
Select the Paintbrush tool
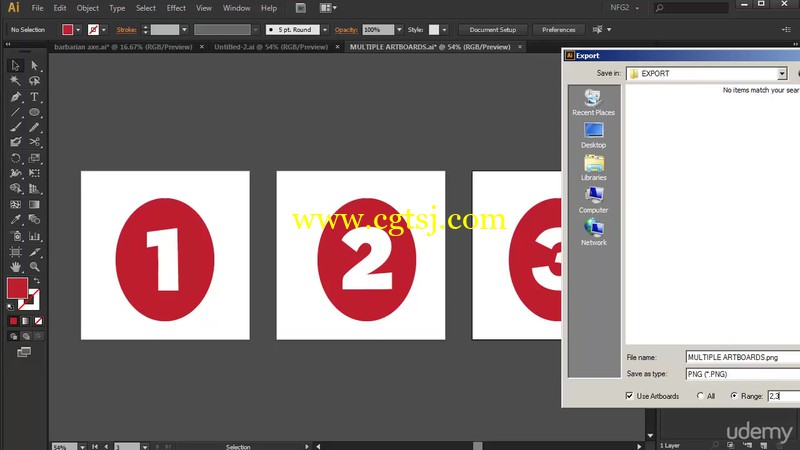click(x=15, y=127)
